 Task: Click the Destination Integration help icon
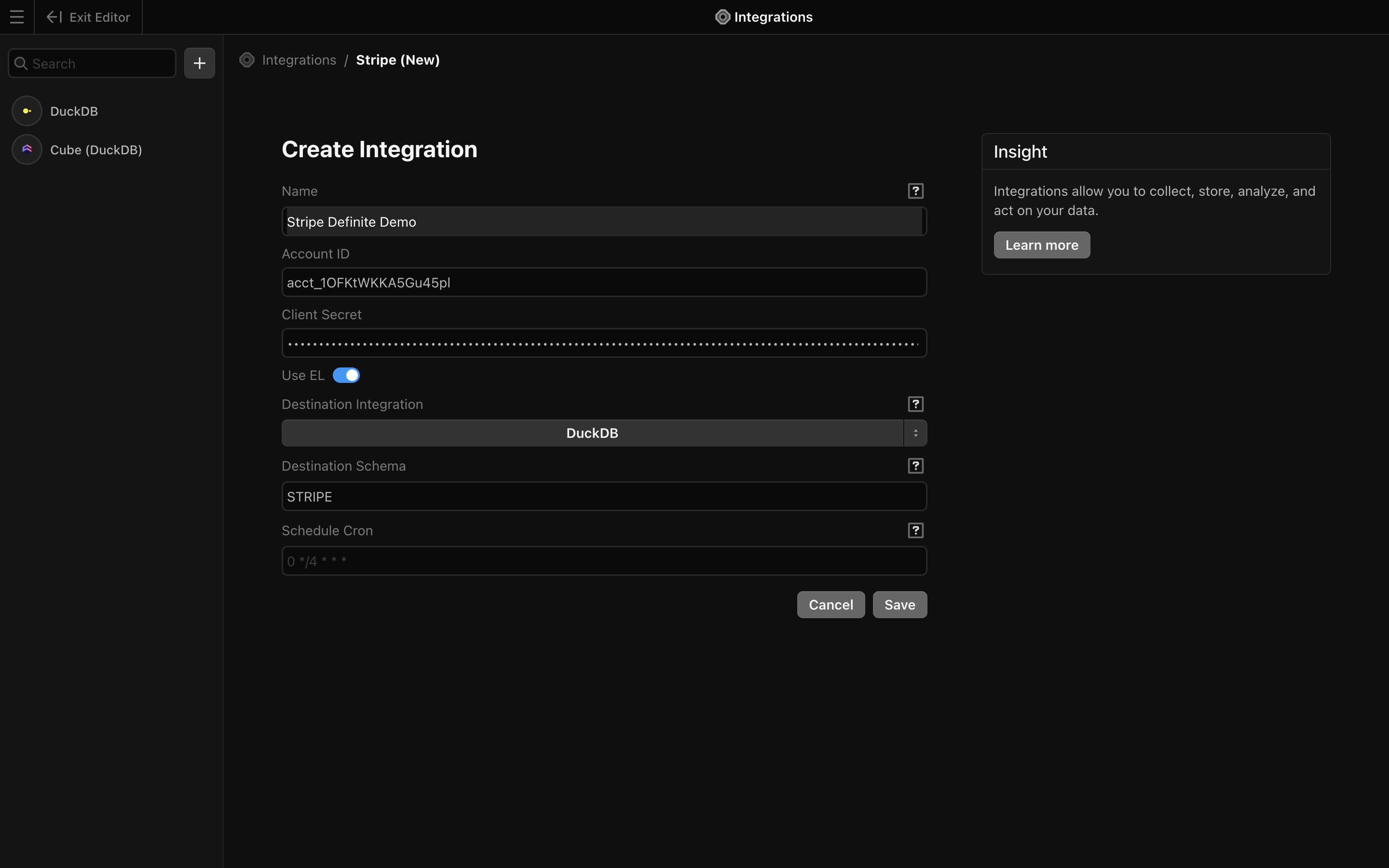pyautogui.click(x=915, y=404)
